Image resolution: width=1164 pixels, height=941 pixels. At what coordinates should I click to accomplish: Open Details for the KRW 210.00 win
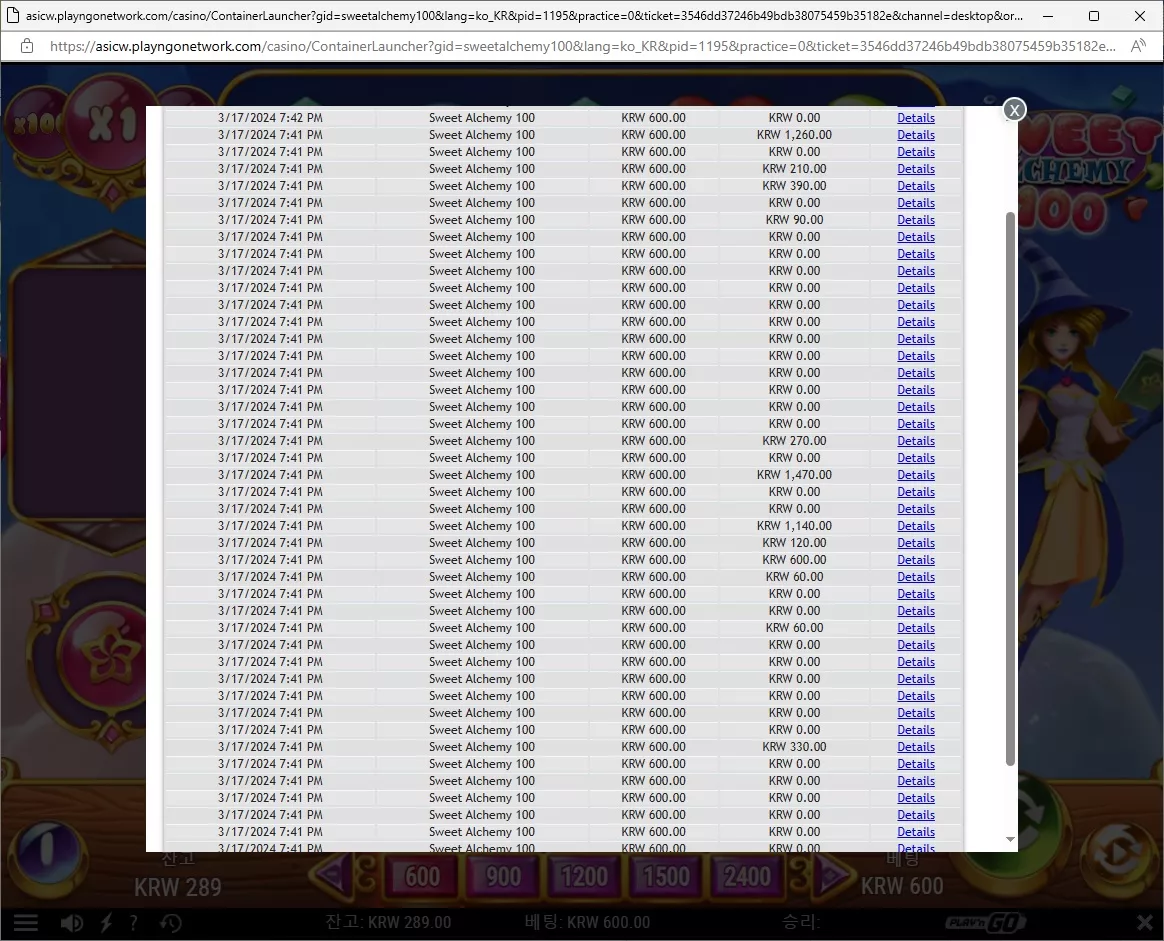click(915, 169)
